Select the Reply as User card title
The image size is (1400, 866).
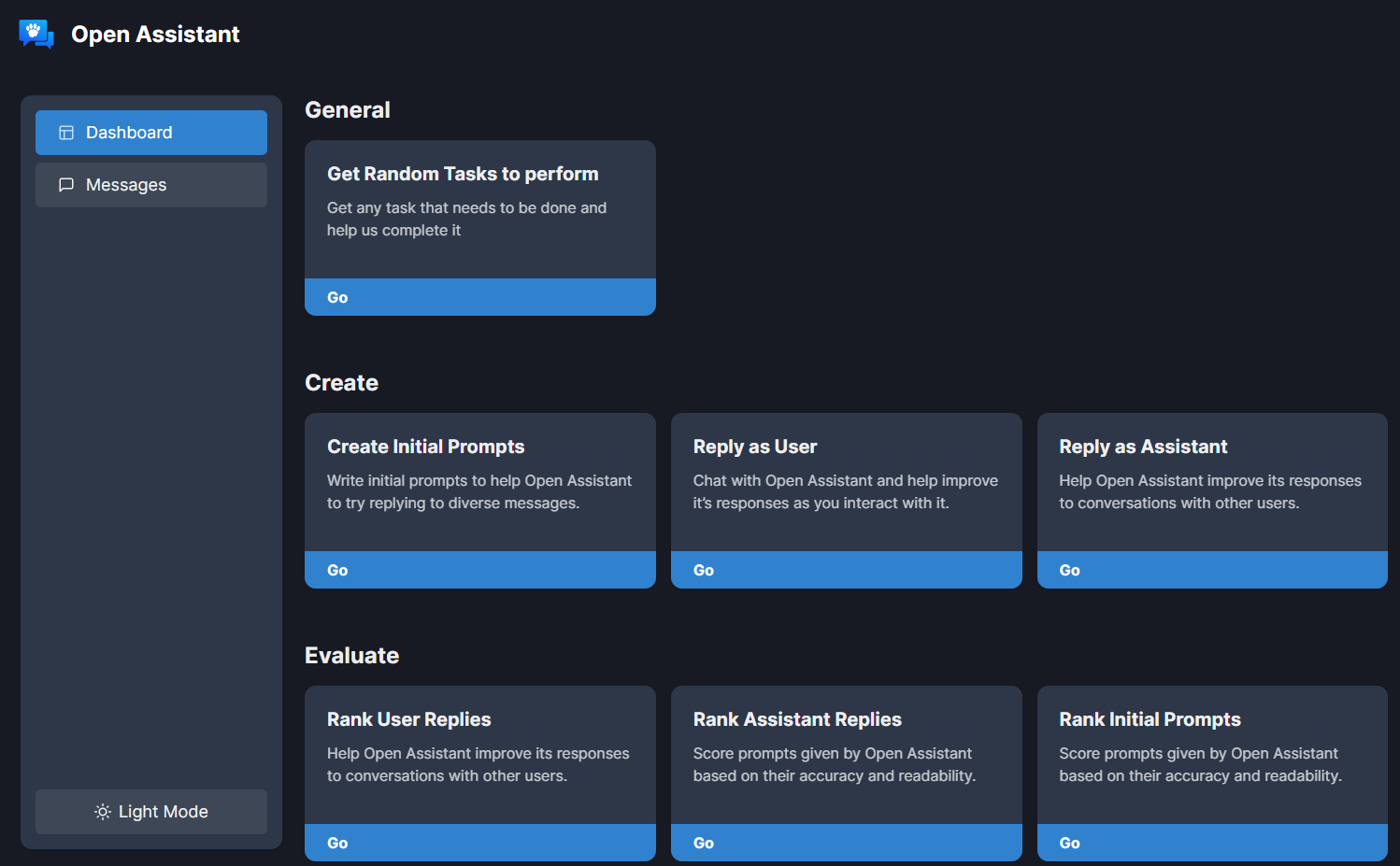[x=755, y=447]
